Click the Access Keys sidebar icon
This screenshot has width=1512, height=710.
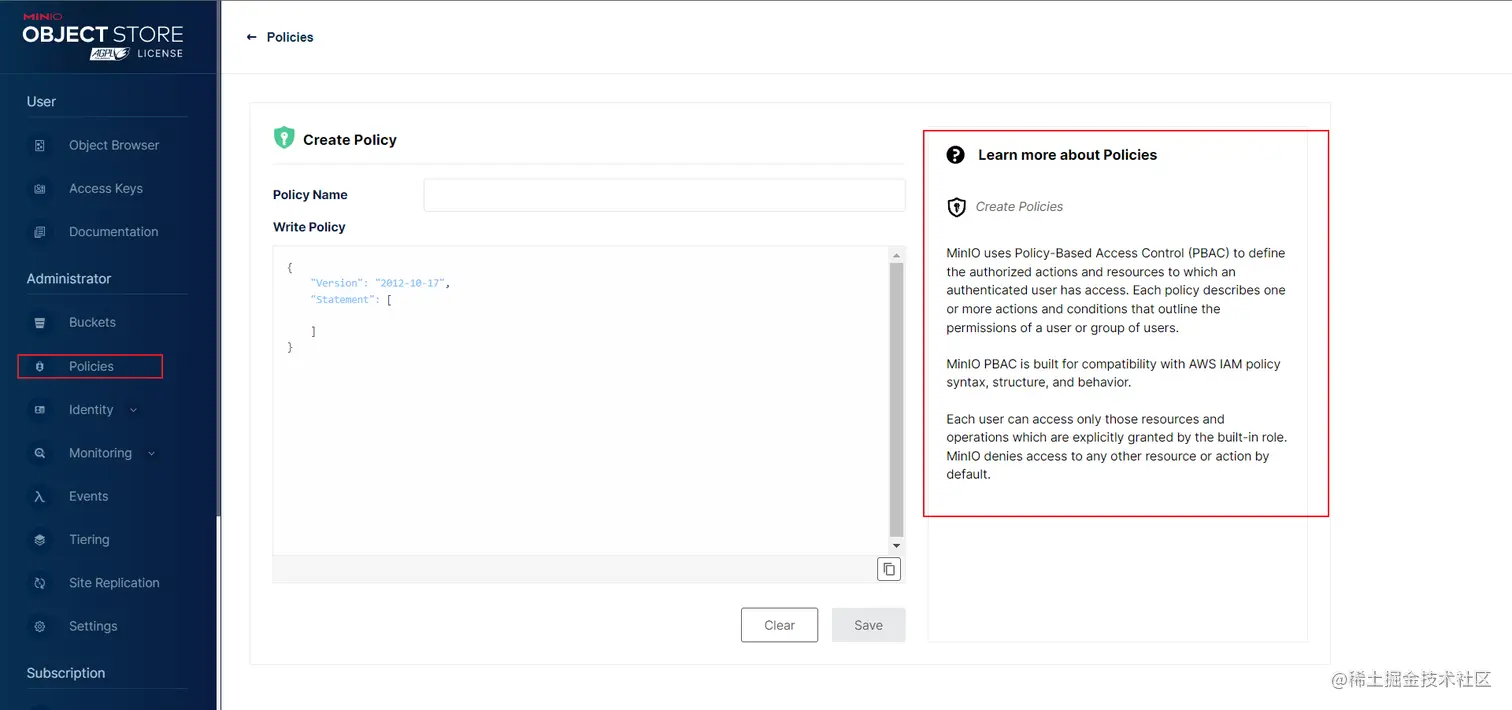pos(40,188)
